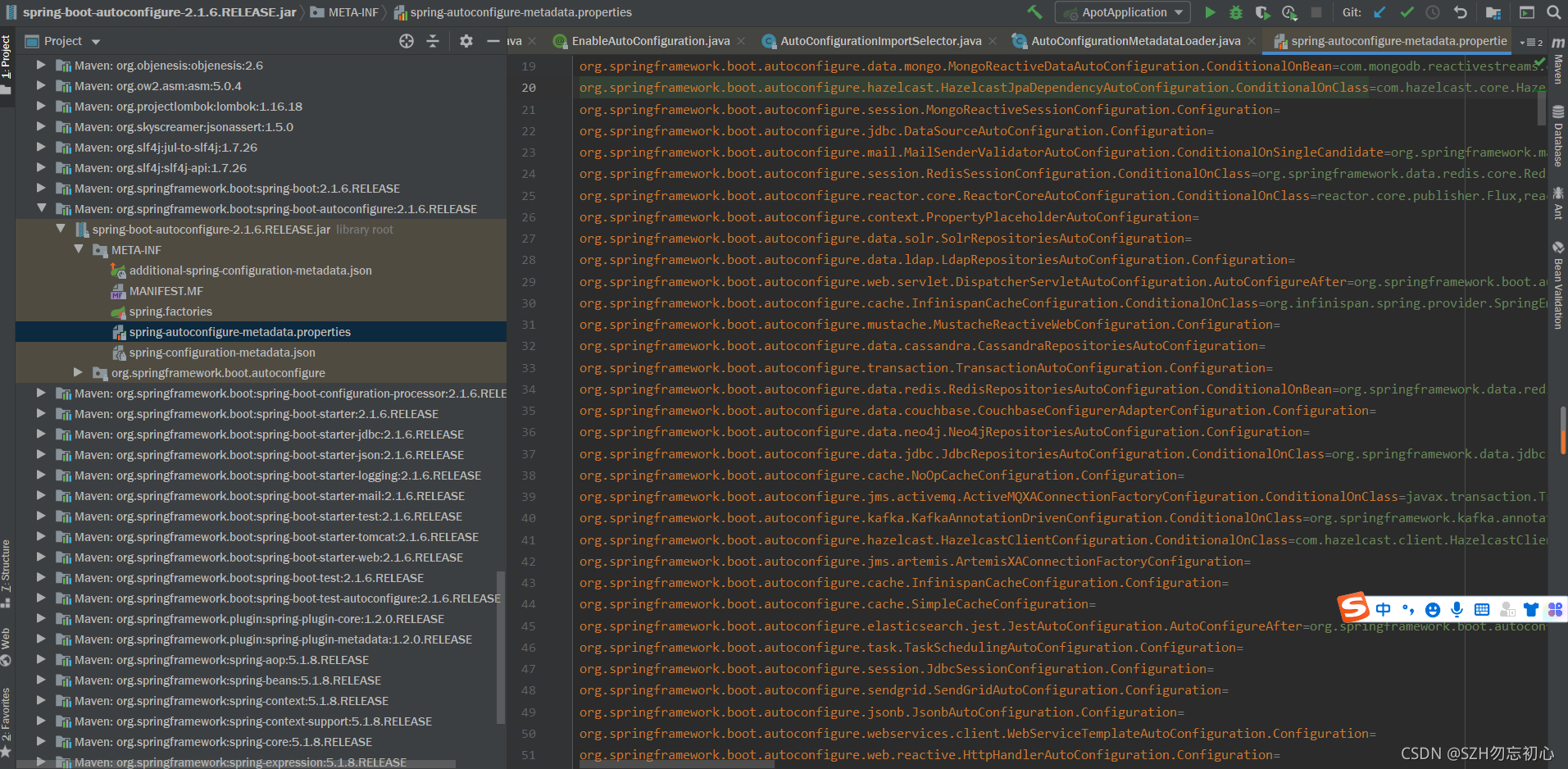Click the gray Stop square icon
Screen dimensions: 1568x769
1316,12
